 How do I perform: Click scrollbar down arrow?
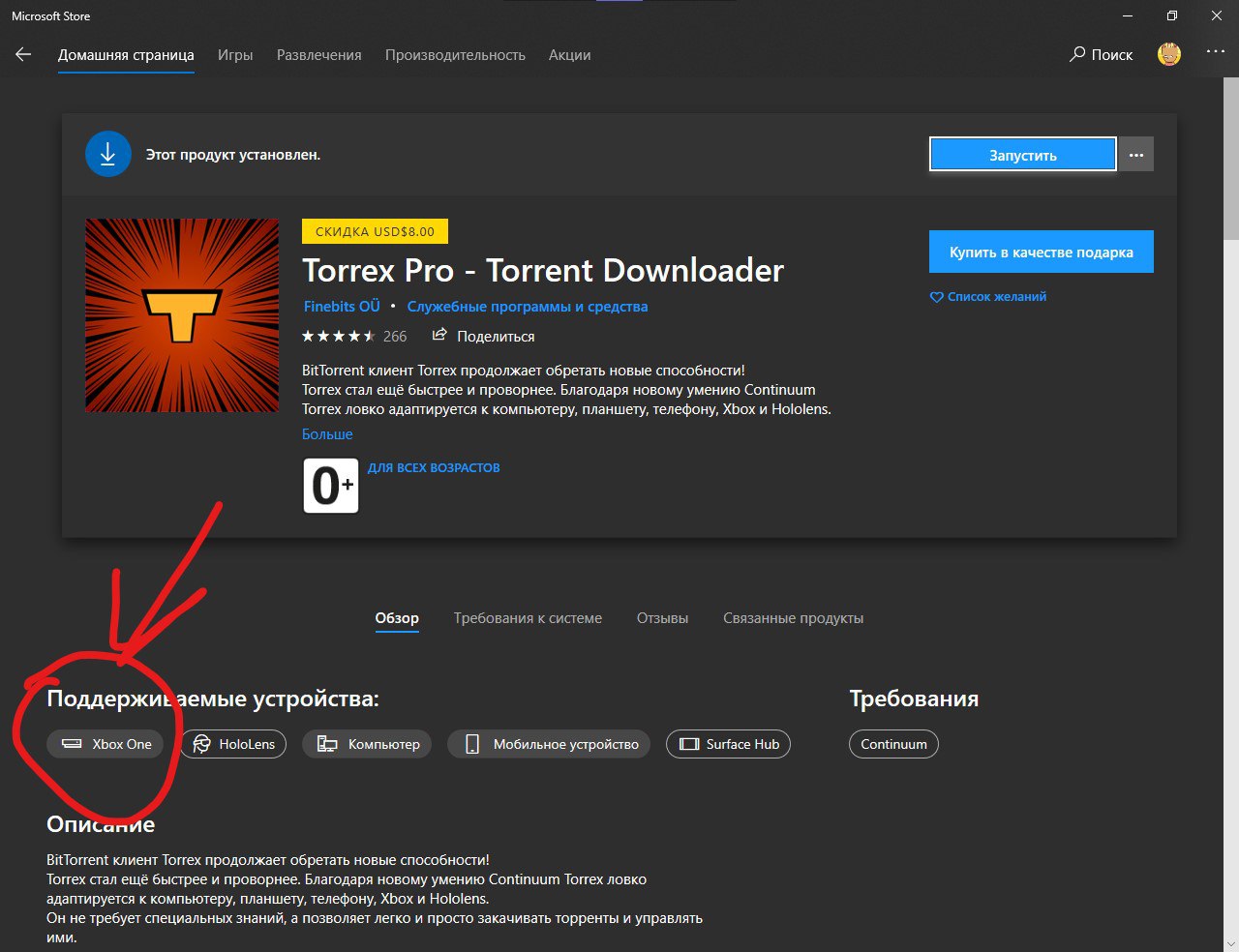click(1230, 943)
